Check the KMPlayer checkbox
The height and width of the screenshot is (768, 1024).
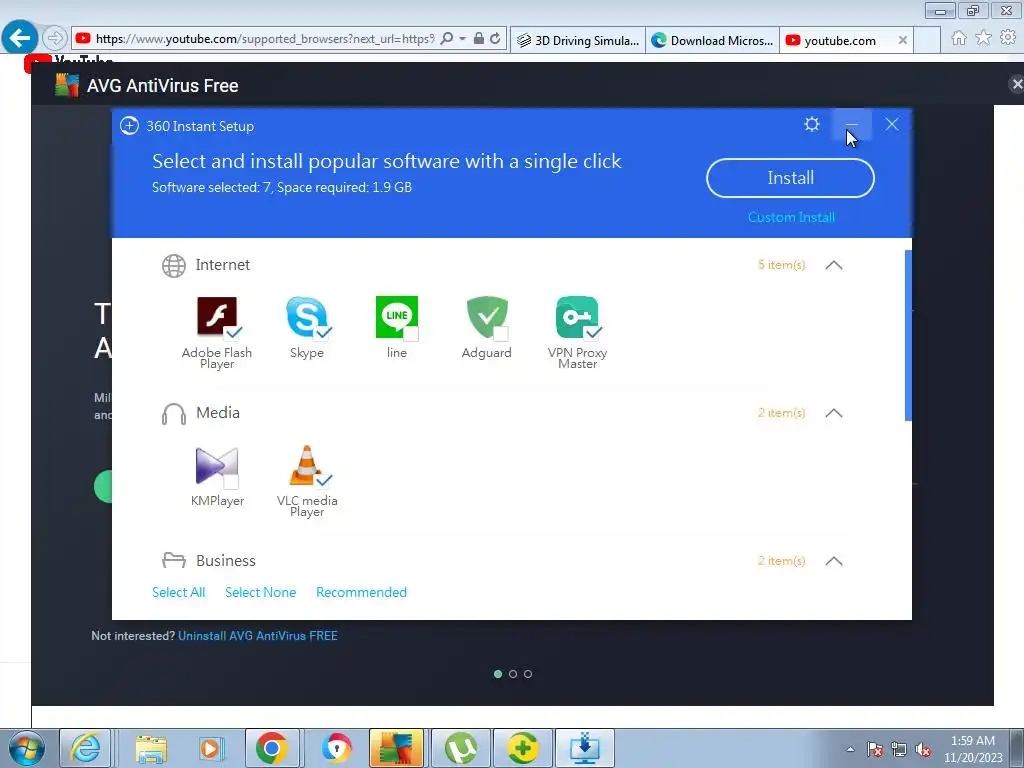point(231,482)
